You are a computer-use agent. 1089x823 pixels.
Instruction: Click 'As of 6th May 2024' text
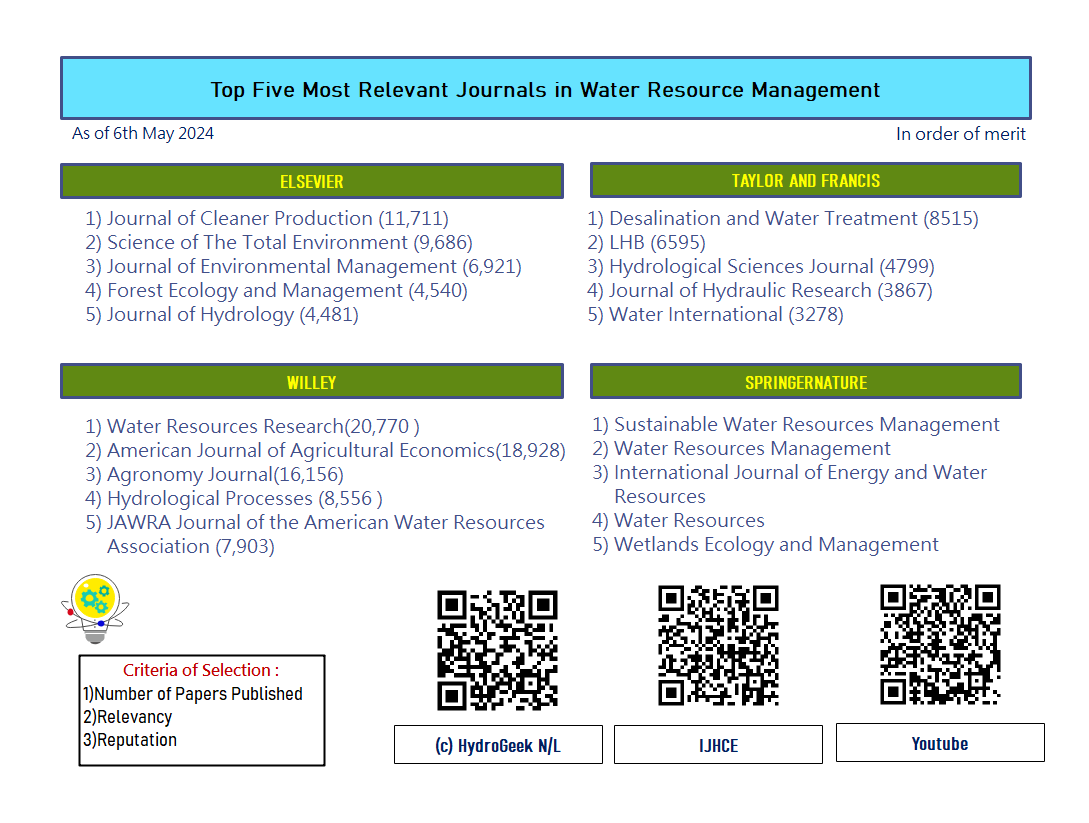[143, 133]
